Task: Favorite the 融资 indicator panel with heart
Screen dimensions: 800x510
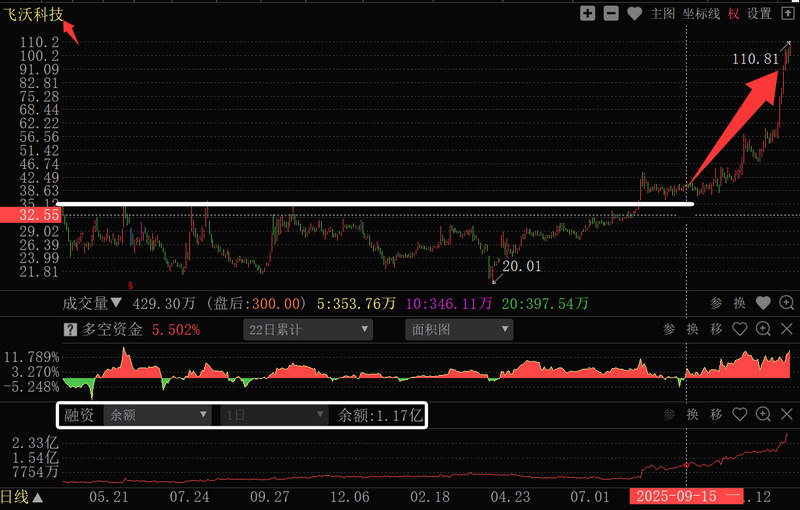Action: tap(740, 414)
